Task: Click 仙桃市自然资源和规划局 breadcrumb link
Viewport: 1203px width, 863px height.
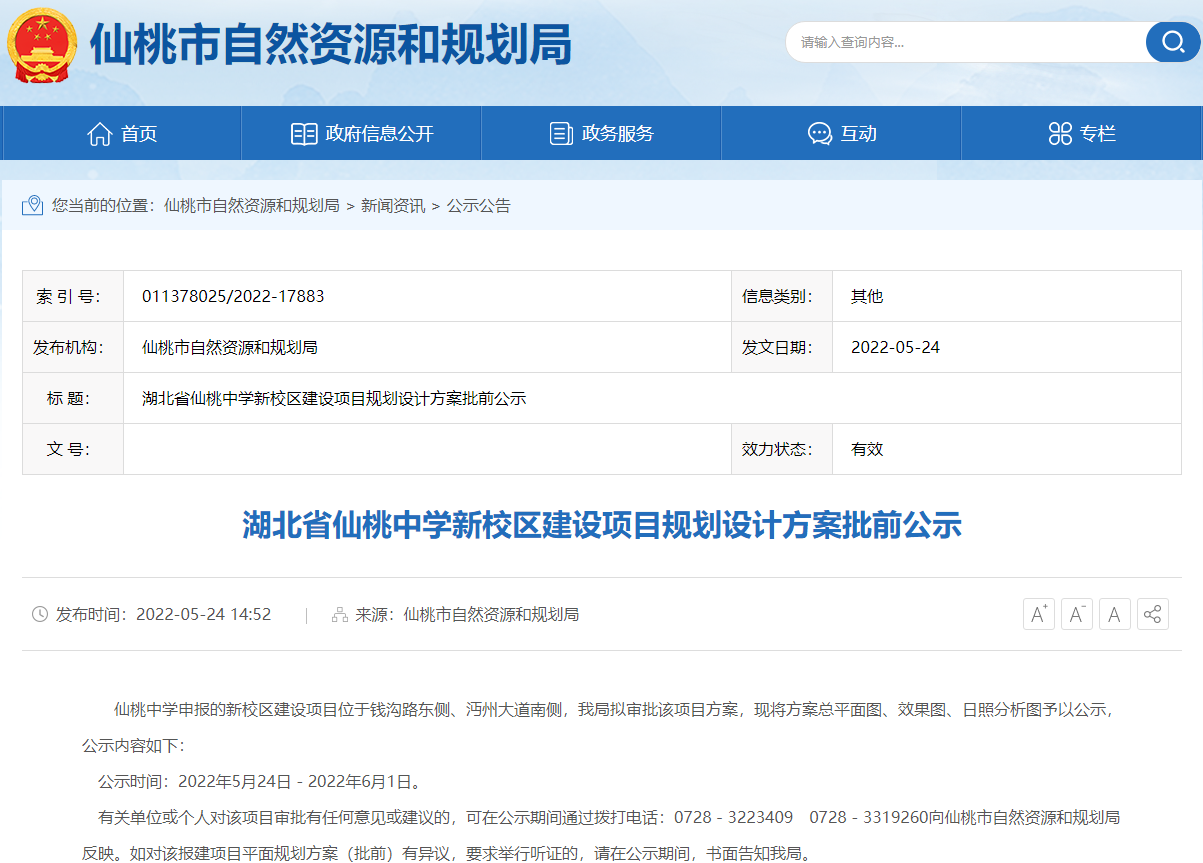Action: pyautogui.click(x=251, y=206)
